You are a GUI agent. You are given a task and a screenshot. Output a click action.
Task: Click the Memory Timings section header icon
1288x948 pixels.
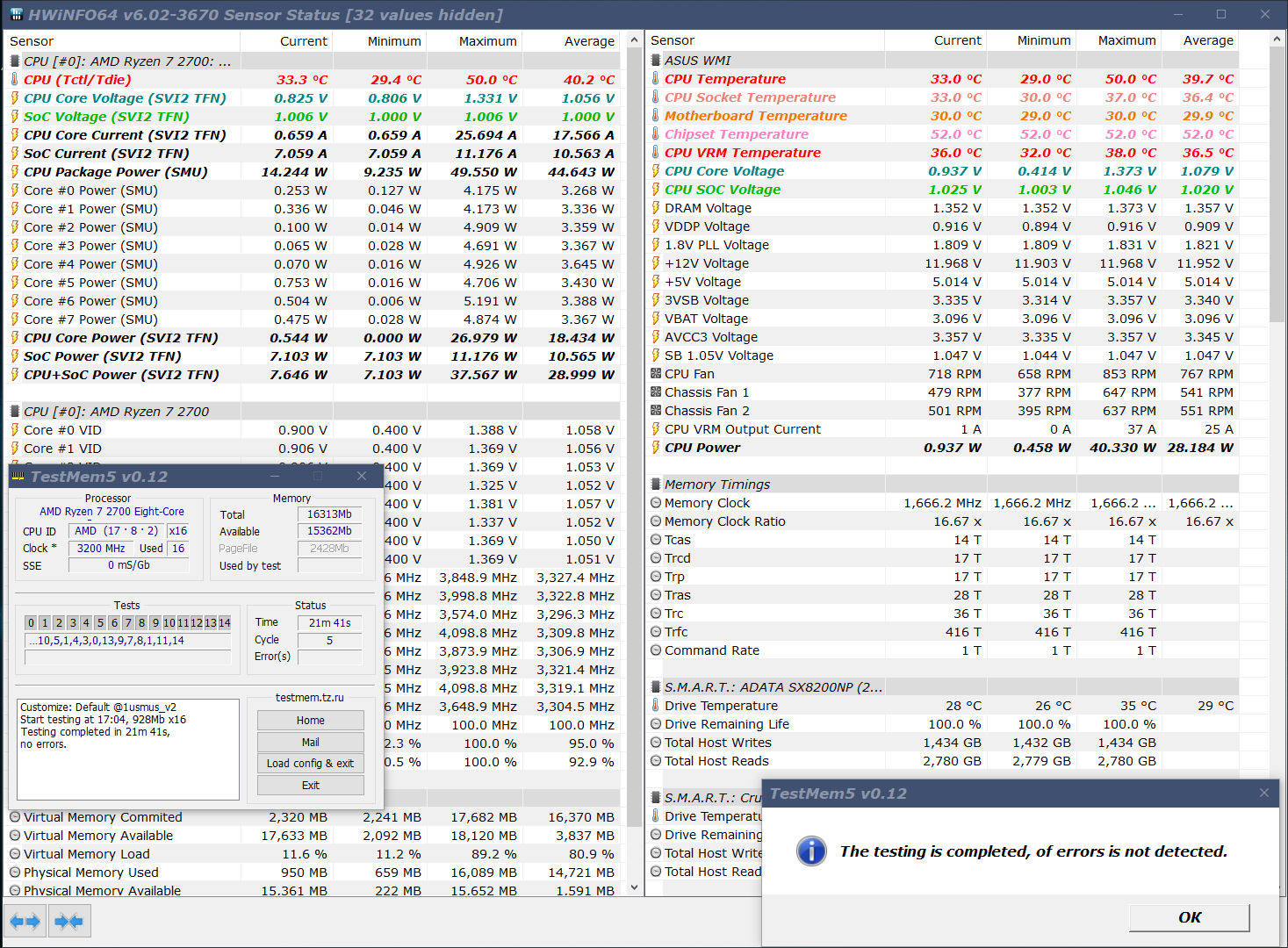tap(656, 485)
